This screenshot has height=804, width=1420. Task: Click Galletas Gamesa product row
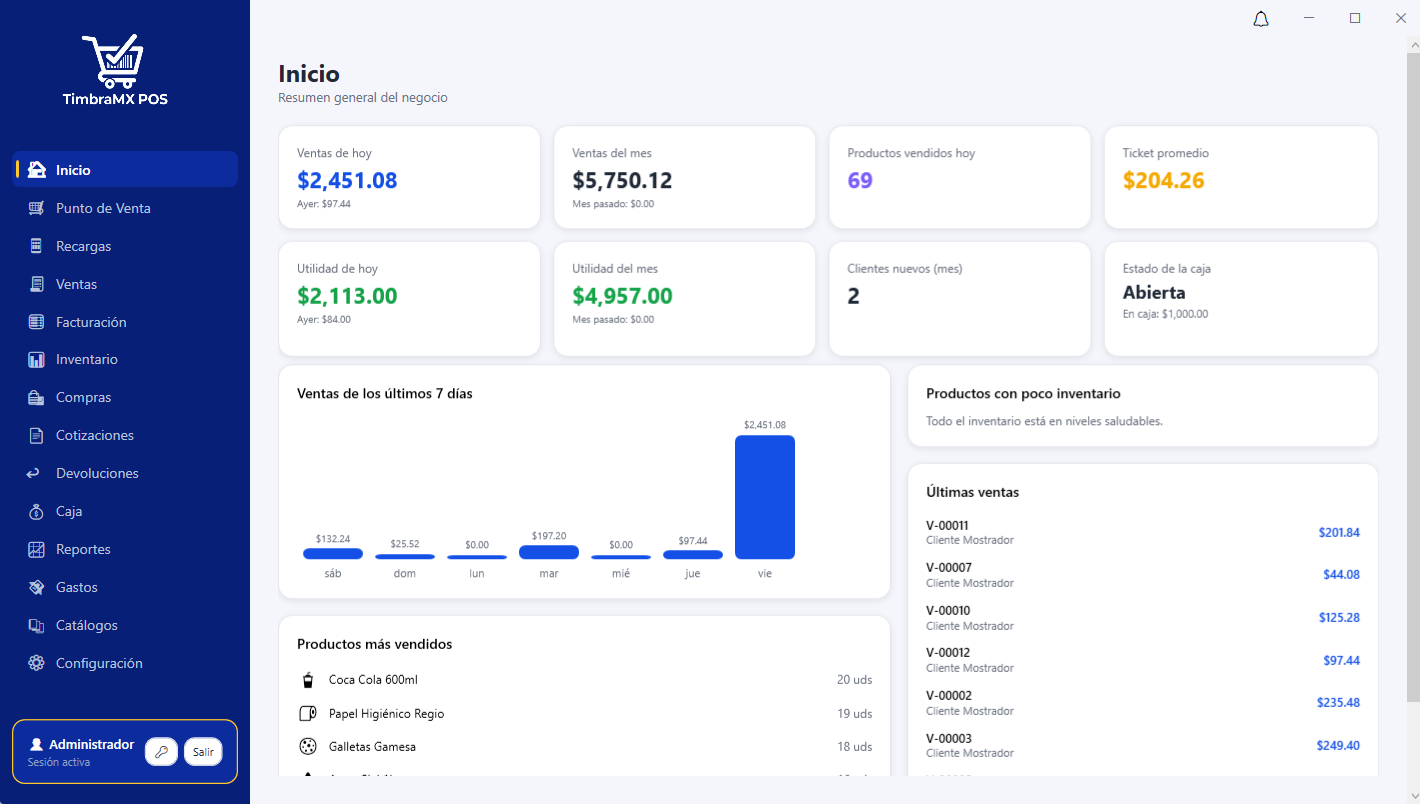584,747
